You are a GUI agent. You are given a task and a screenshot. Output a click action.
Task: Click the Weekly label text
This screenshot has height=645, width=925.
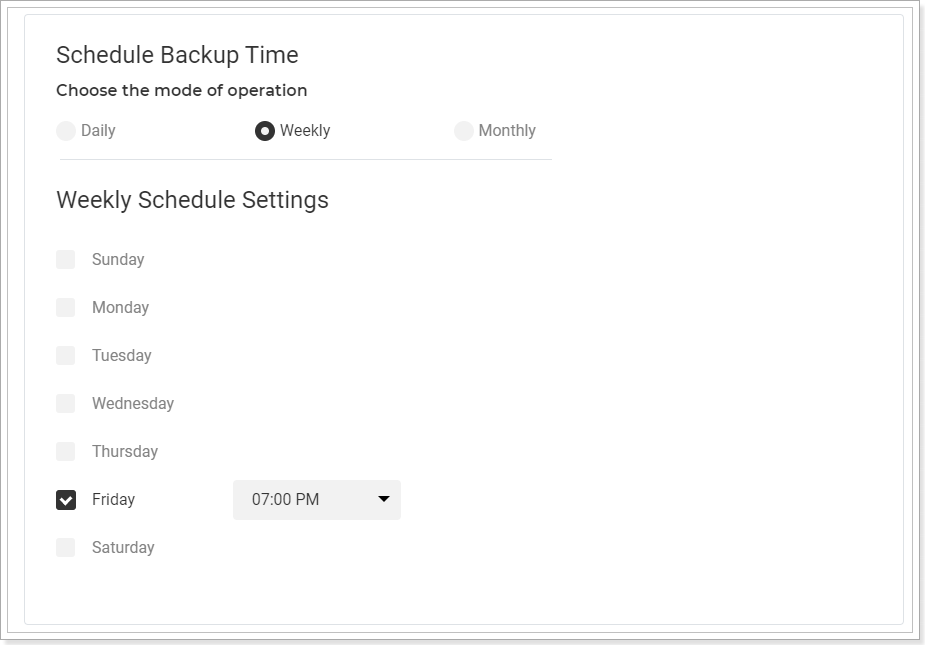click(x=305, y=130)
